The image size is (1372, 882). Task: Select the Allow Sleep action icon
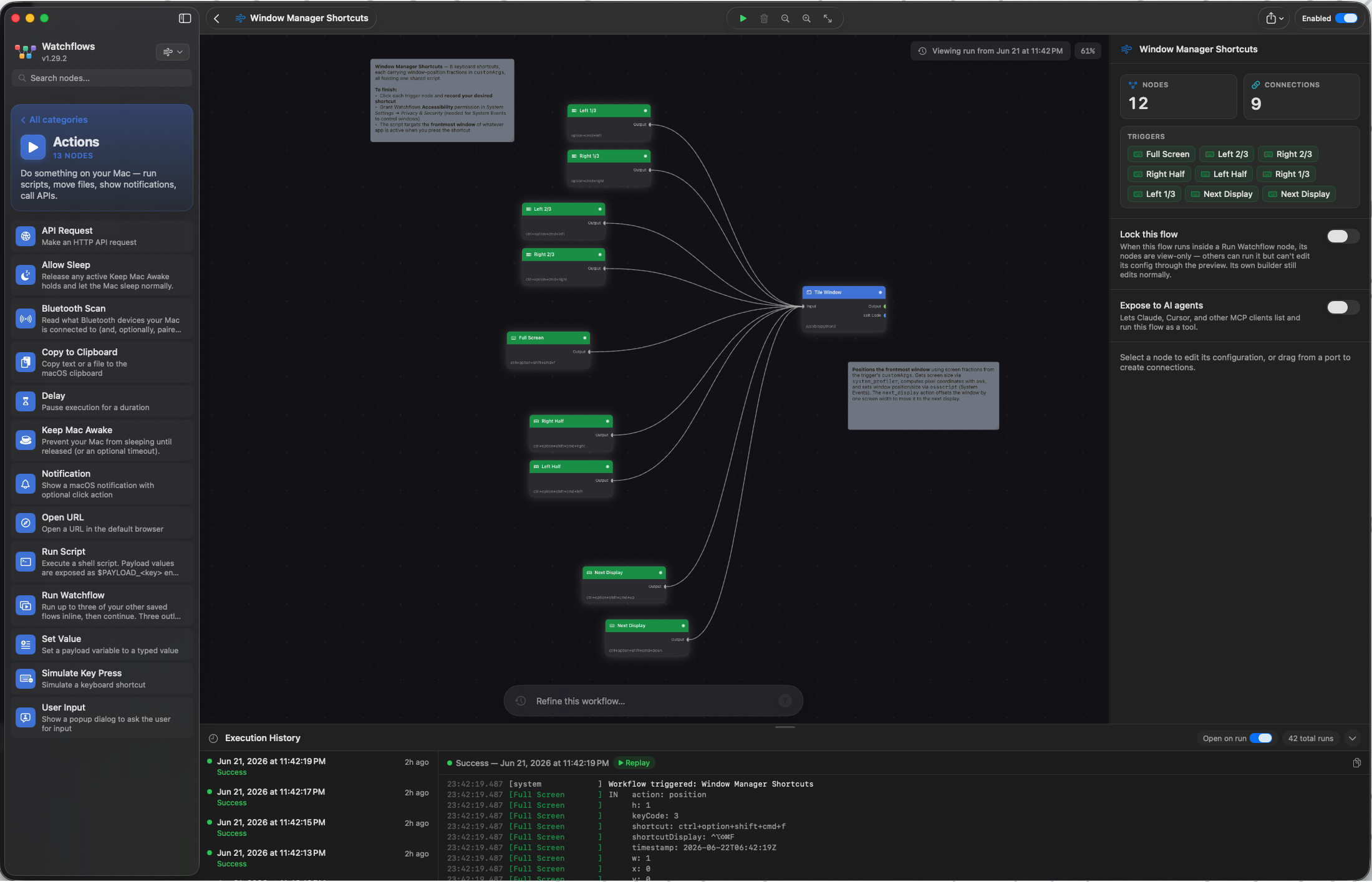[x=26, y=275]
